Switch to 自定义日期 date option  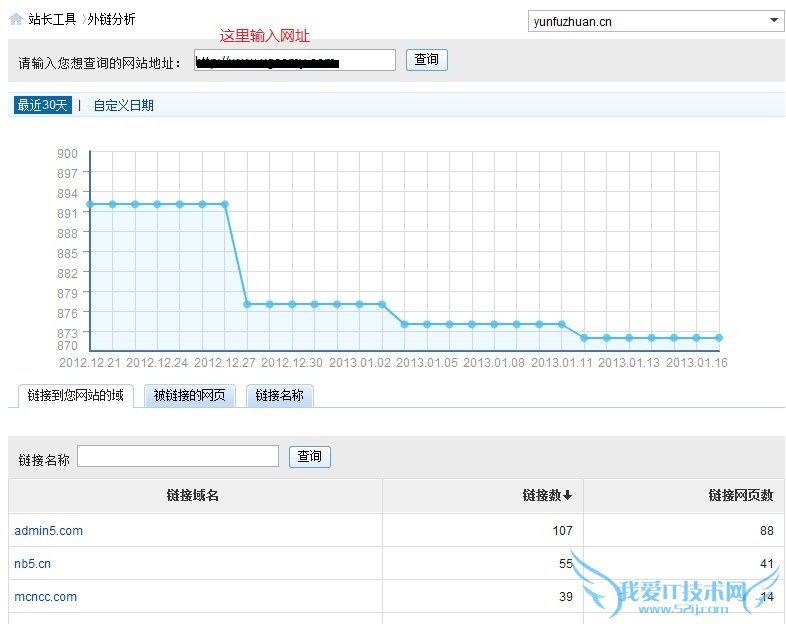pyautogui.click(x=124, y=105)
